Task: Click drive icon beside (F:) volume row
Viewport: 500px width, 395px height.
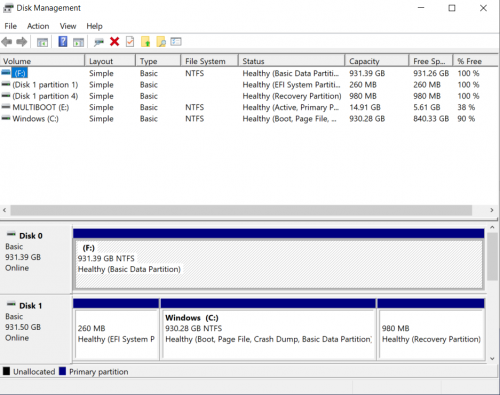Action: 6,73
